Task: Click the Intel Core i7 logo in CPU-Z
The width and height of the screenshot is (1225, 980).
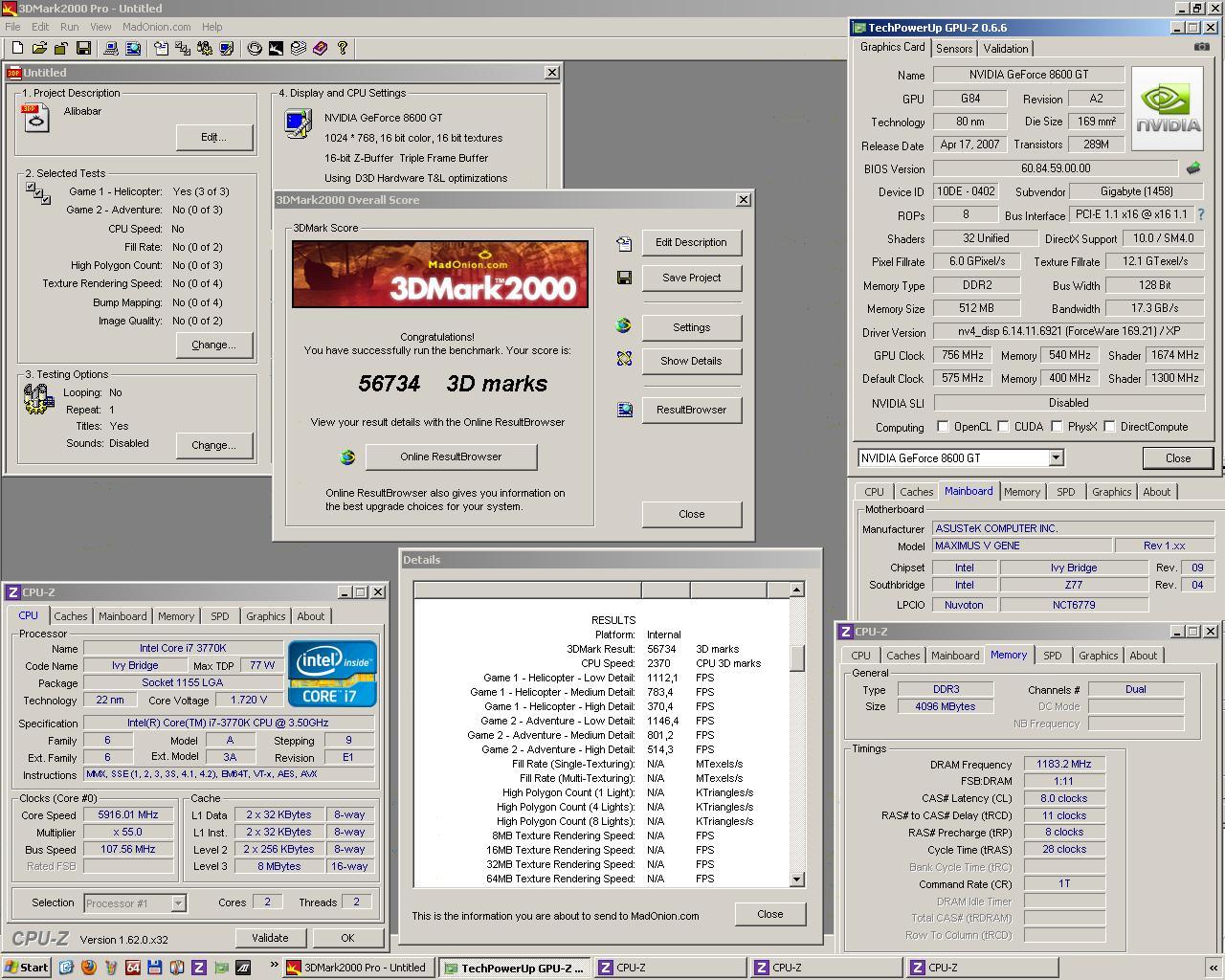Action: [333, 675]
